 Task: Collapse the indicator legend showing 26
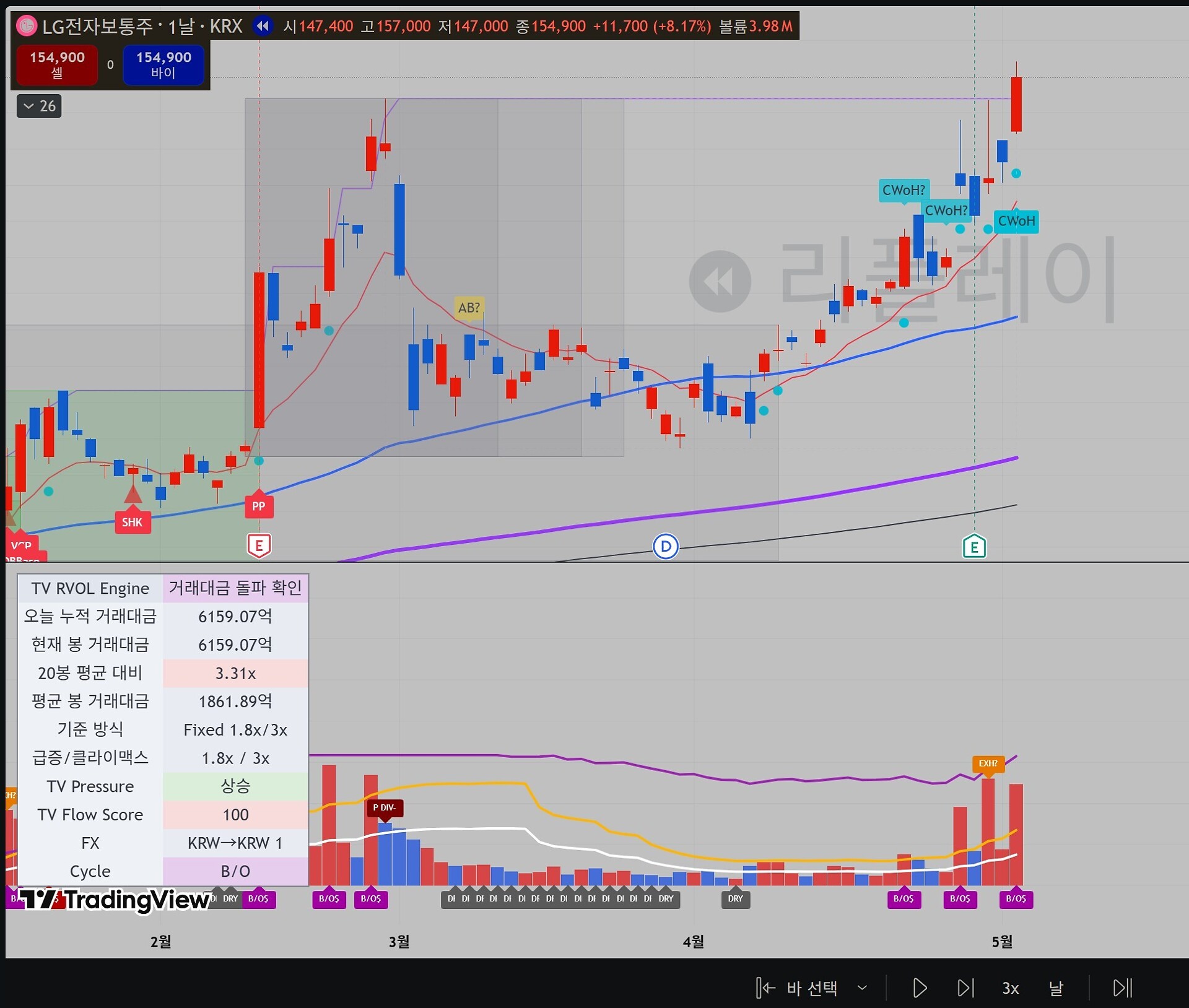click(x=39, y=106)
